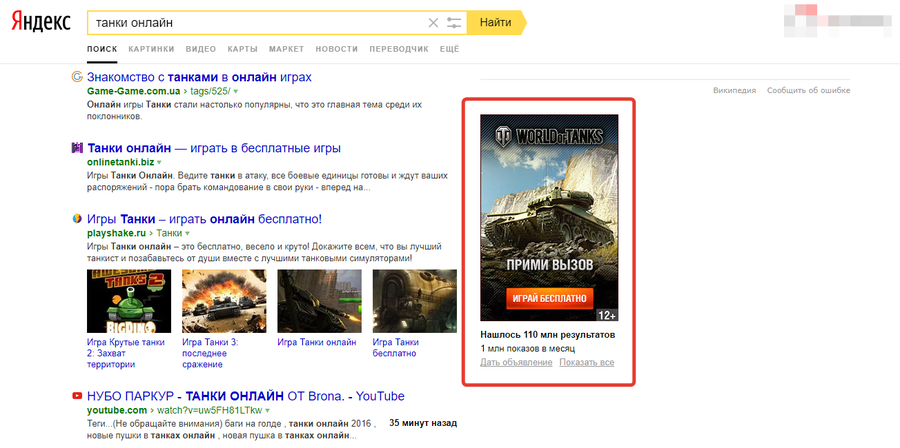
Task: Click the ПРИМИ ВЫЗОВ banner text
Action: (x=549, y=267)
